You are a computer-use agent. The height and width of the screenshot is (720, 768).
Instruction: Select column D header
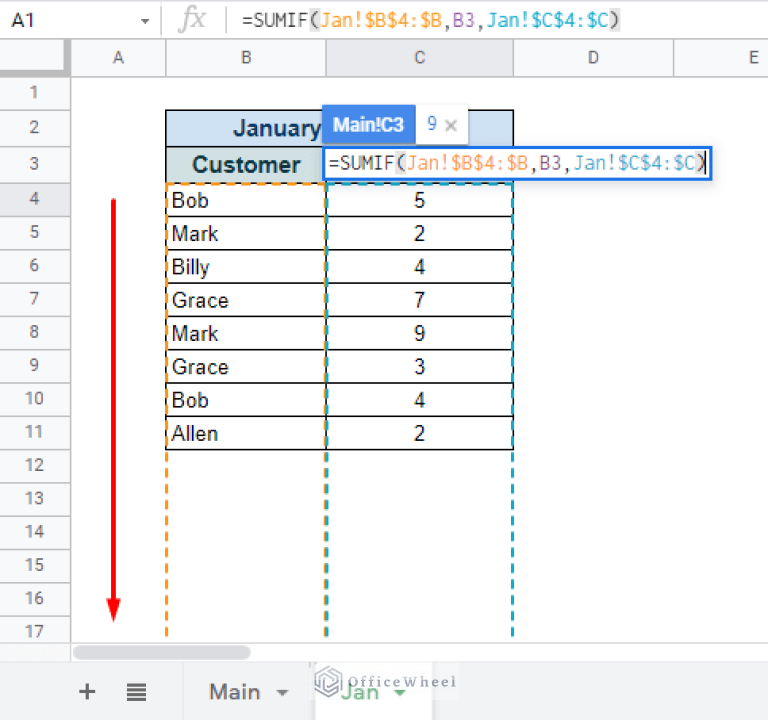[593, 58]
